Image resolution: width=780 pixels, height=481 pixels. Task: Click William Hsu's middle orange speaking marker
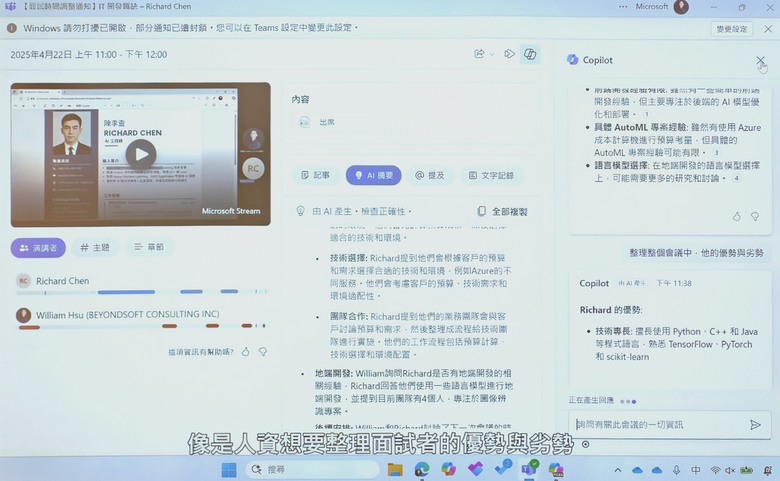[212, 326]
